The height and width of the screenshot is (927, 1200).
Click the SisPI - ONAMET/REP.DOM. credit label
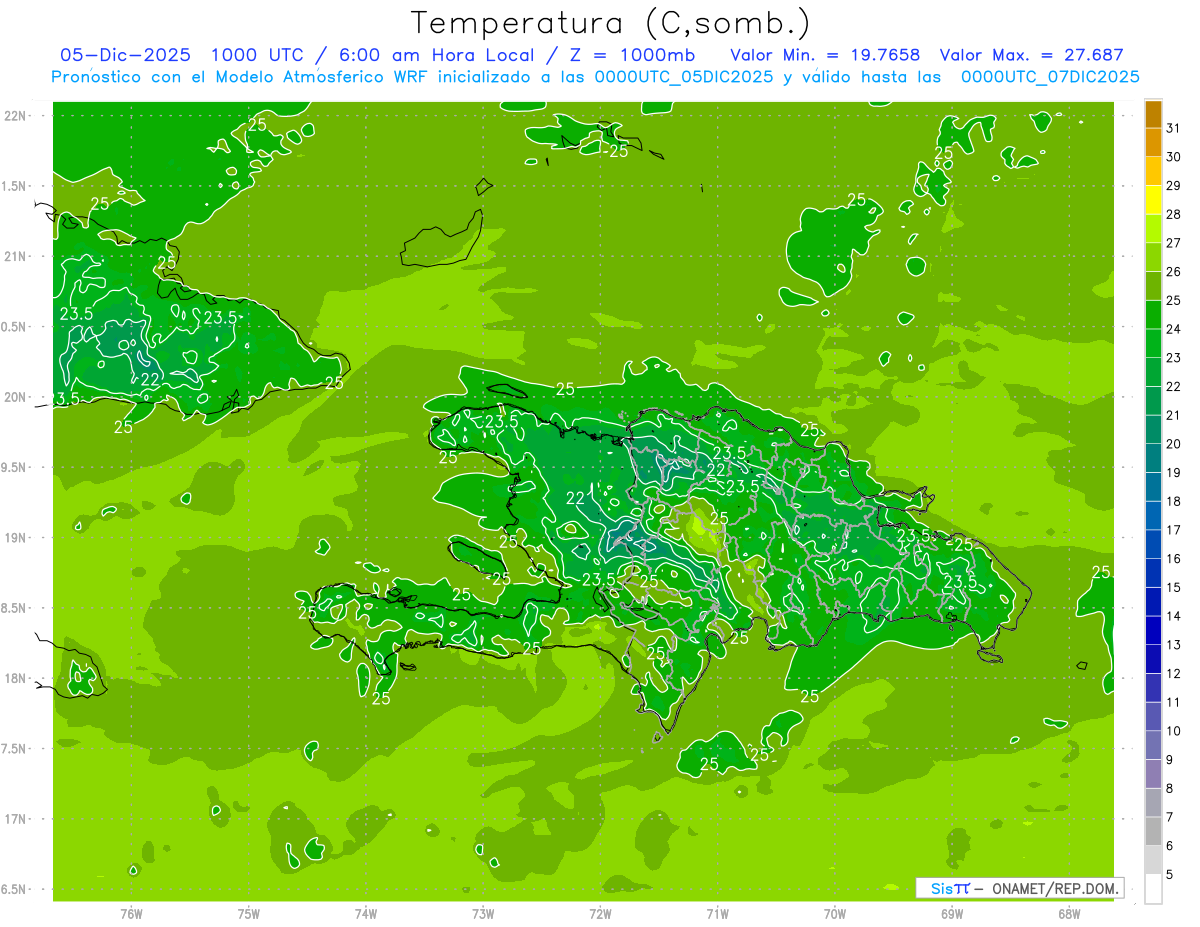pos(1023,888)
